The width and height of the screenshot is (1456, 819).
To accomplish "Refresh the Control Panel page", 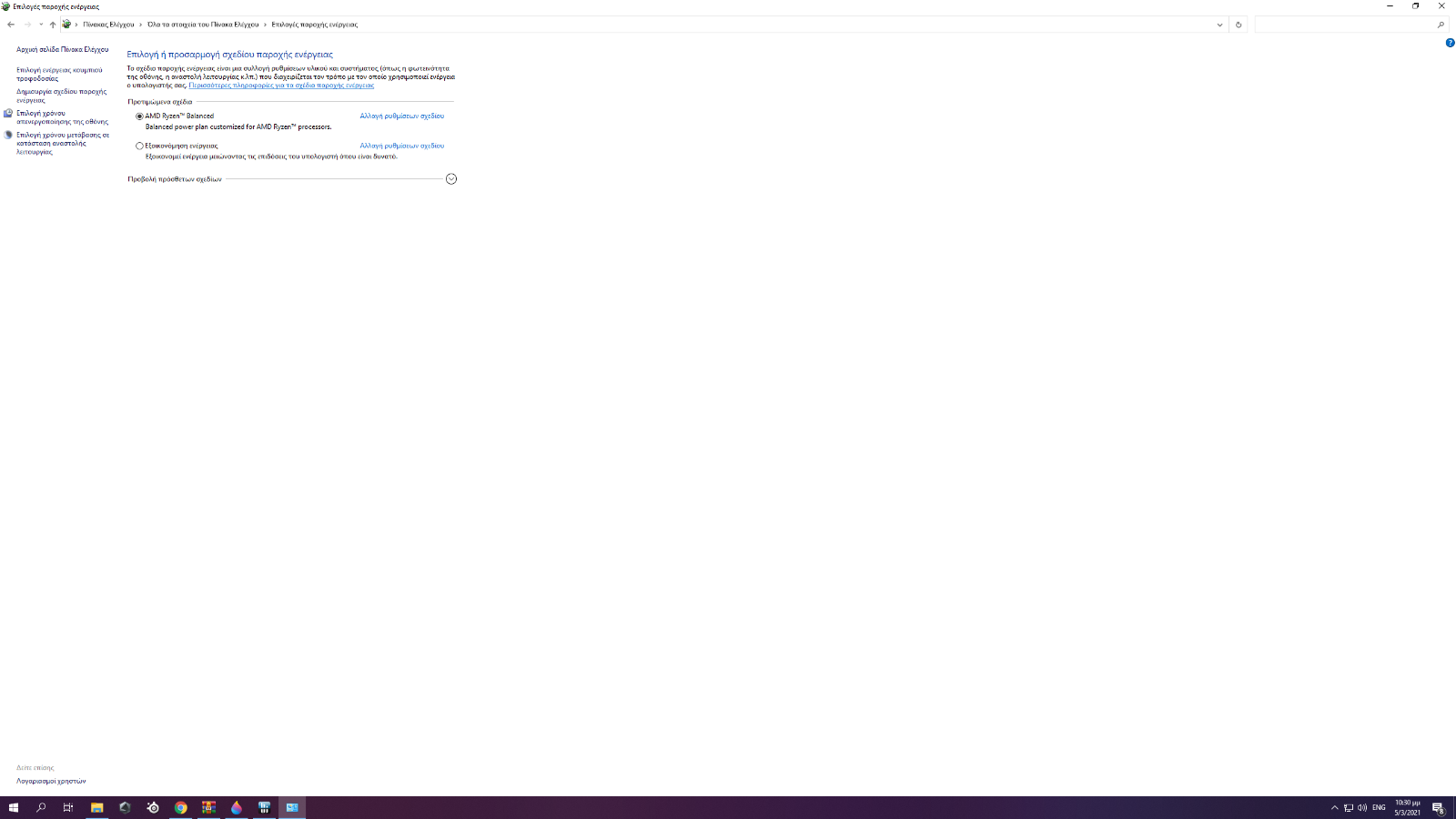I will (x=1239, y=25).
